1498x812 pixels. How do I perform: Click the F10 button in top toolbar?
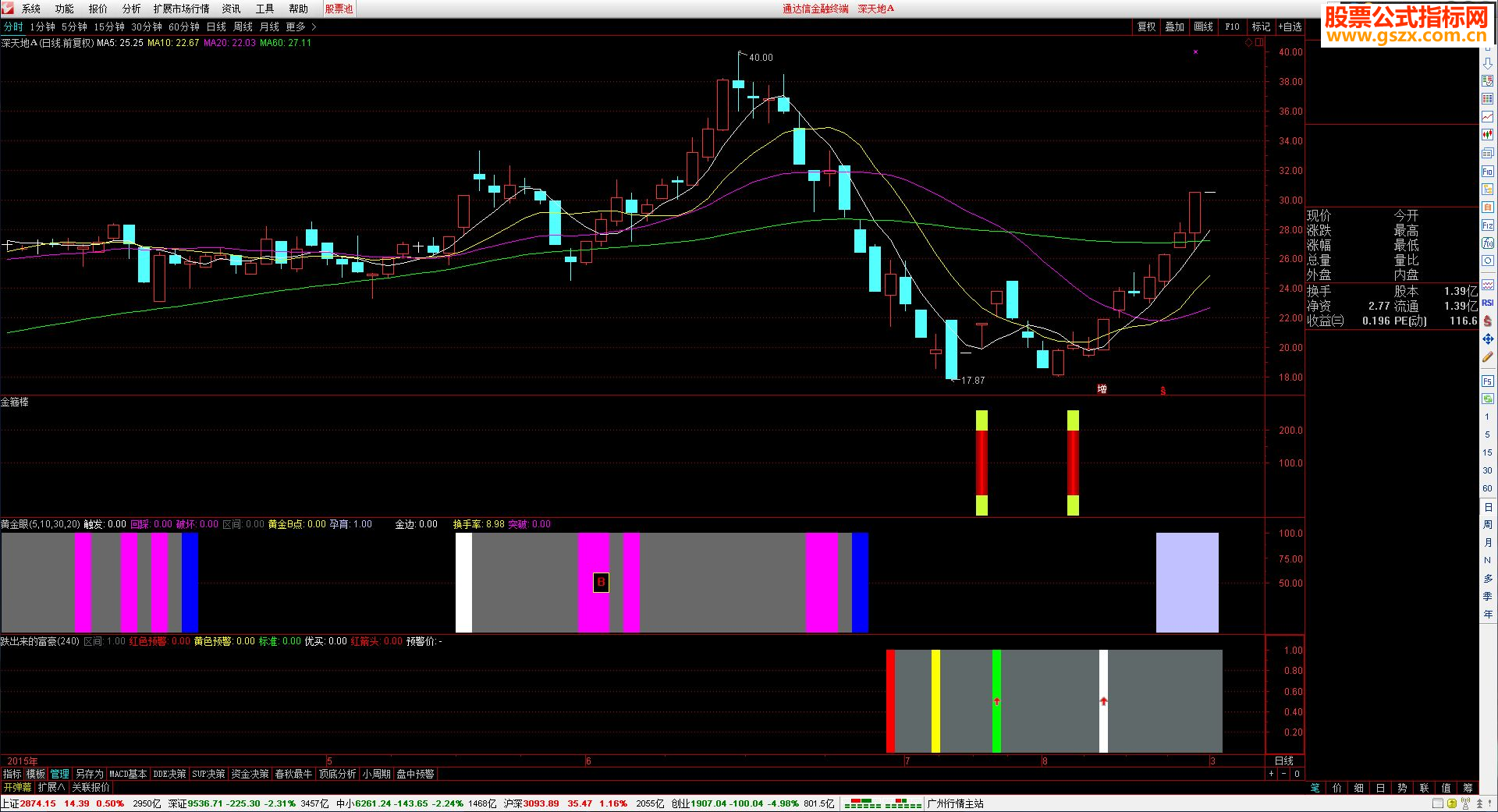point(1232,27)
